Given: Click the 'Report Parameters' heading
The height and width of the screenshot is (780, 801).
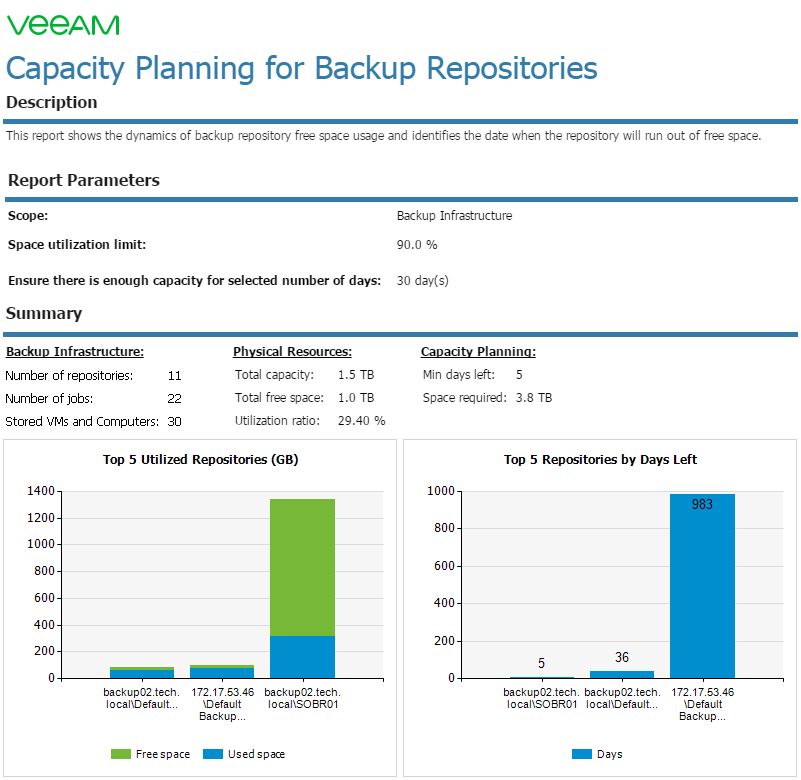Looking at the screenshot, I should point(84,180).
